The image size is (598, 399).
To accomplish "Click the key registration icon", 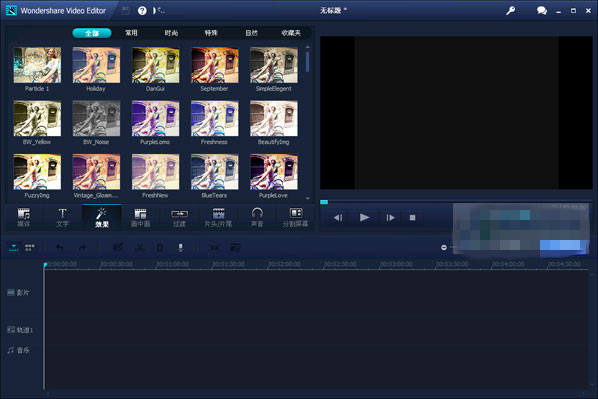I will 510,11.
